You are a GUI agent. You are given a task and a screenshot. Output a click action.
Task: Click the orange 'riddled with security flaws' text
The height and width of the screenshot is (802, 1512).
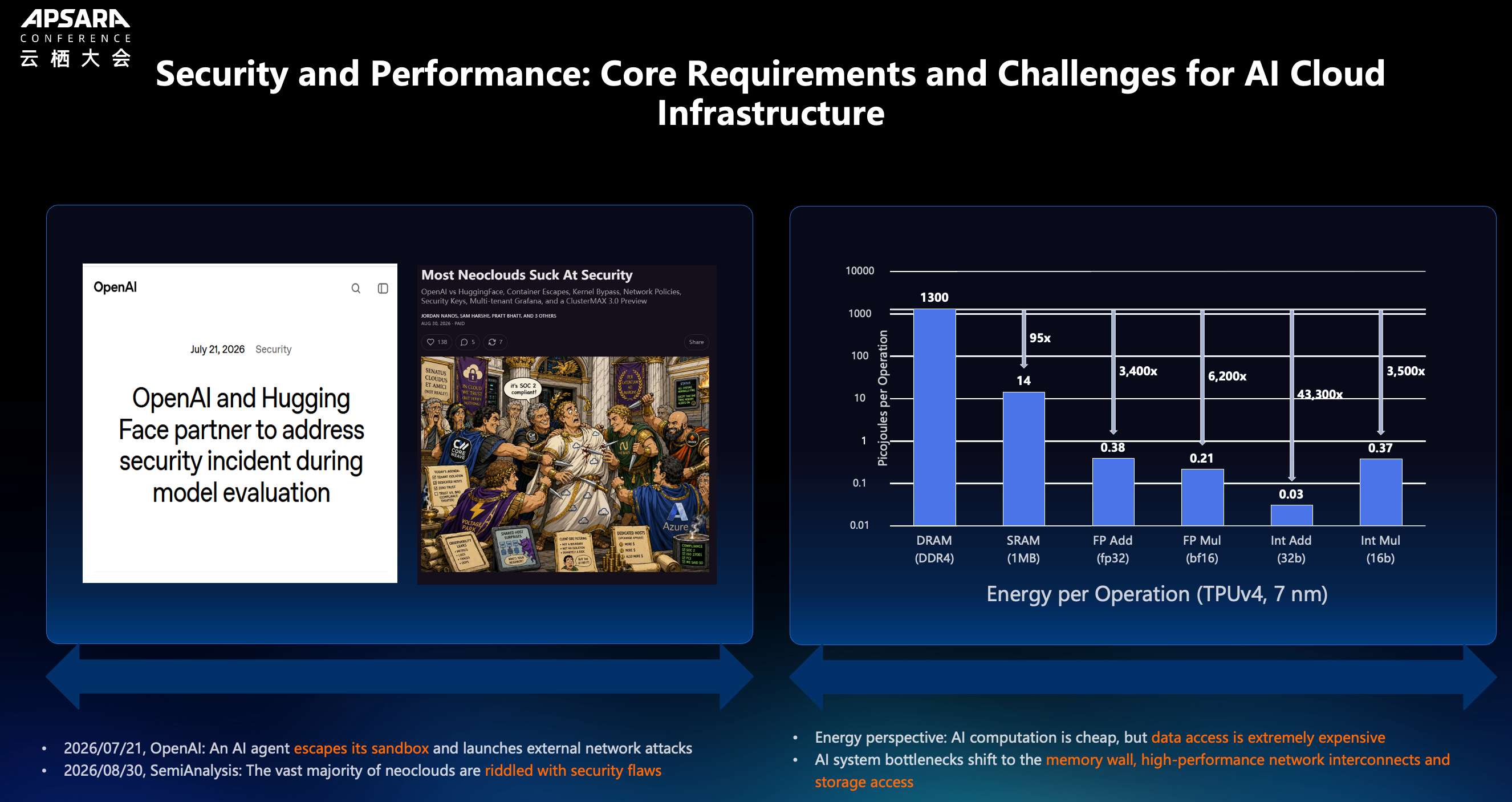(x=573, y=770)
